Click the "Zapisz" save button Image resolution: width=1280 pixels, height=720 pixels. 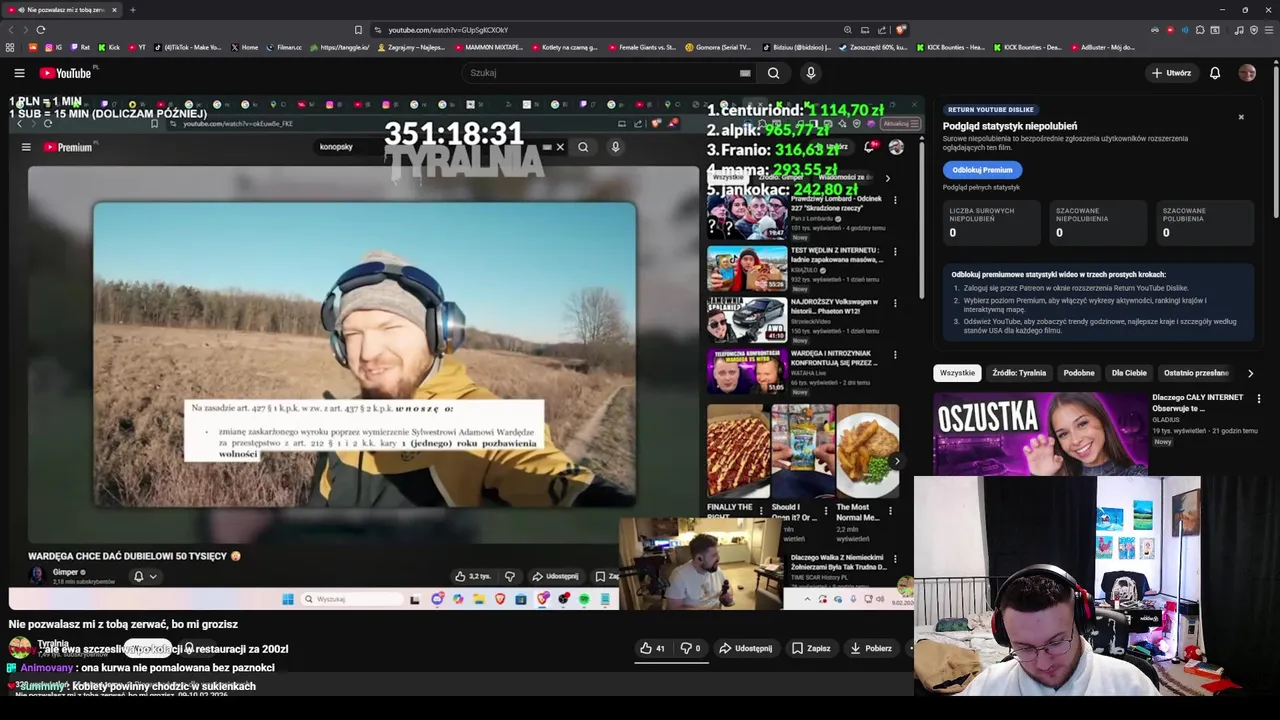[x=811, y=648]
